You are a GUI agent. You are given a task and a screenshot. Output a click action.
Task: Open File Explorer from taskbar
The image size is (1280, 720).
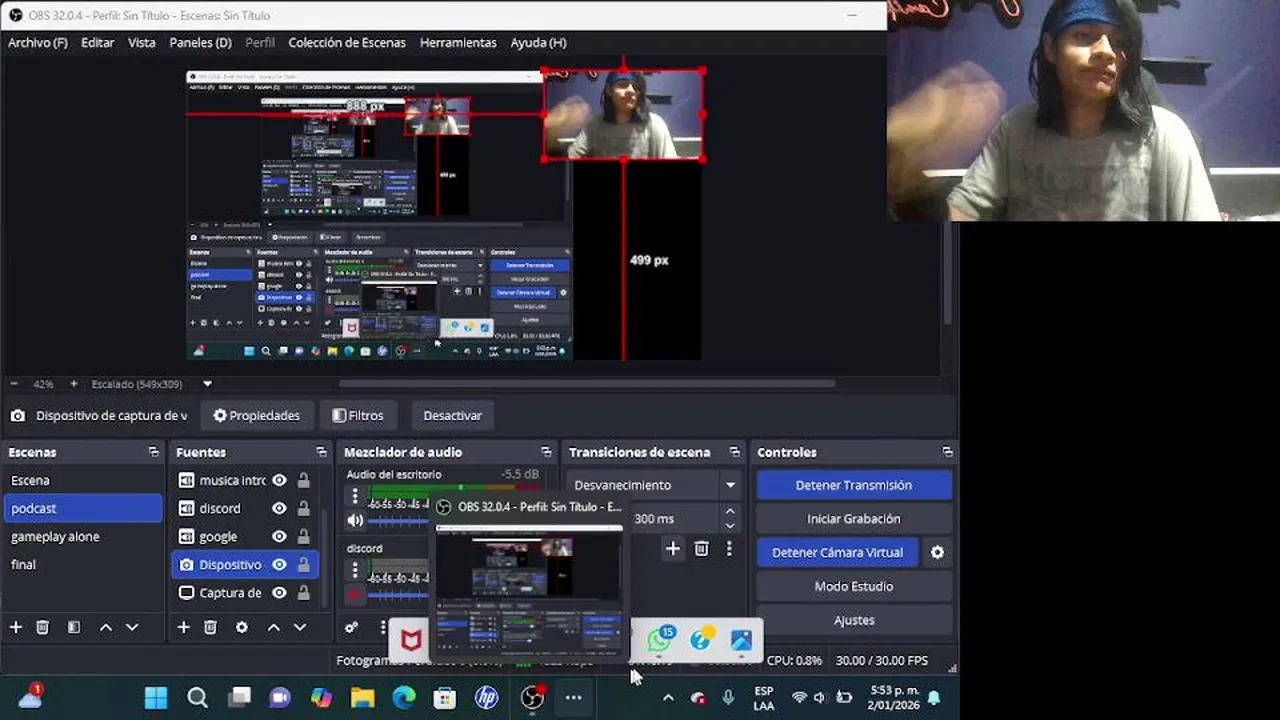click(x=362, y=697)
